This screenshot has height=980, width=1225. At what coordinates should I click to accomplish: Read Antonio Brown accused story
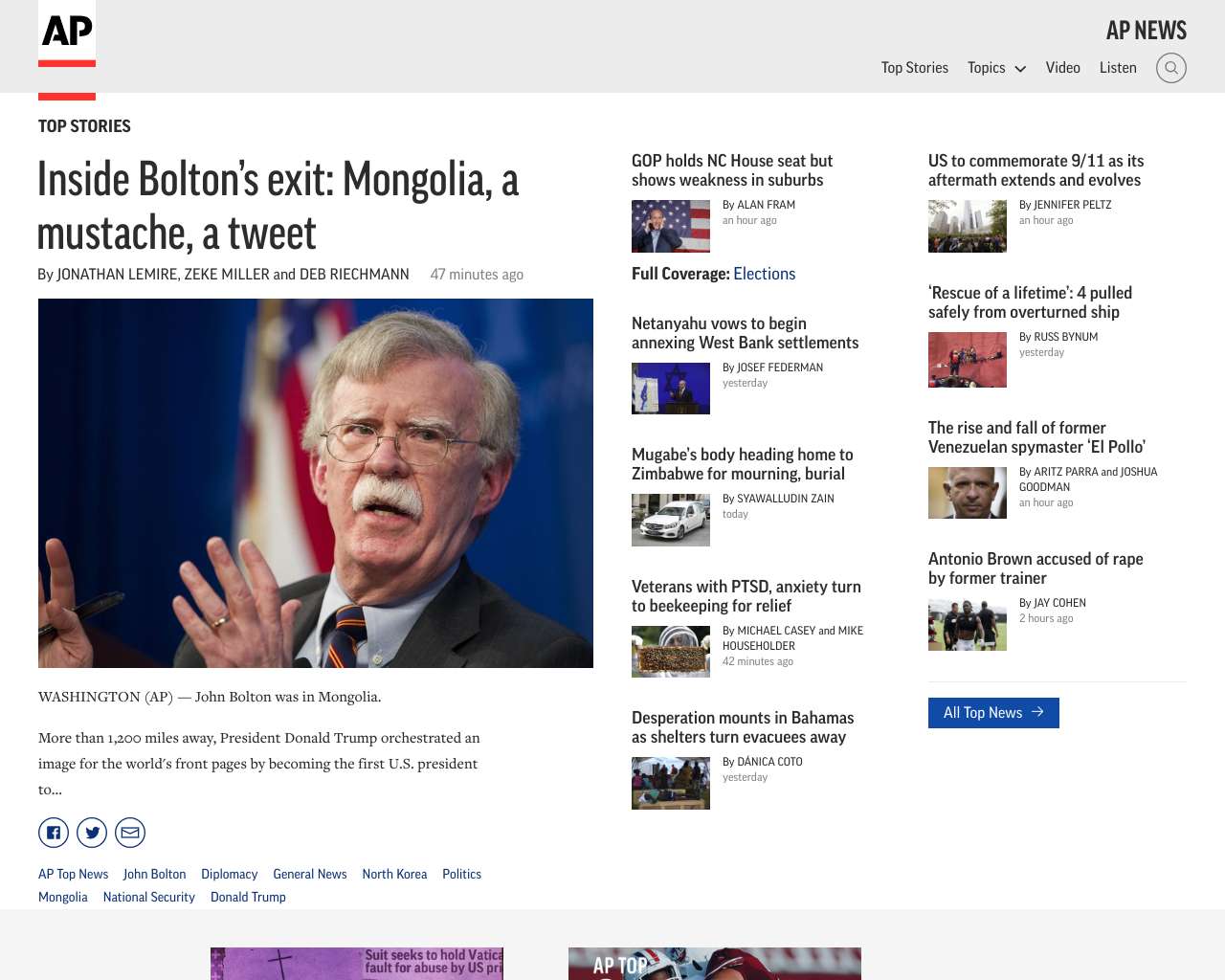coord(1036,568)
